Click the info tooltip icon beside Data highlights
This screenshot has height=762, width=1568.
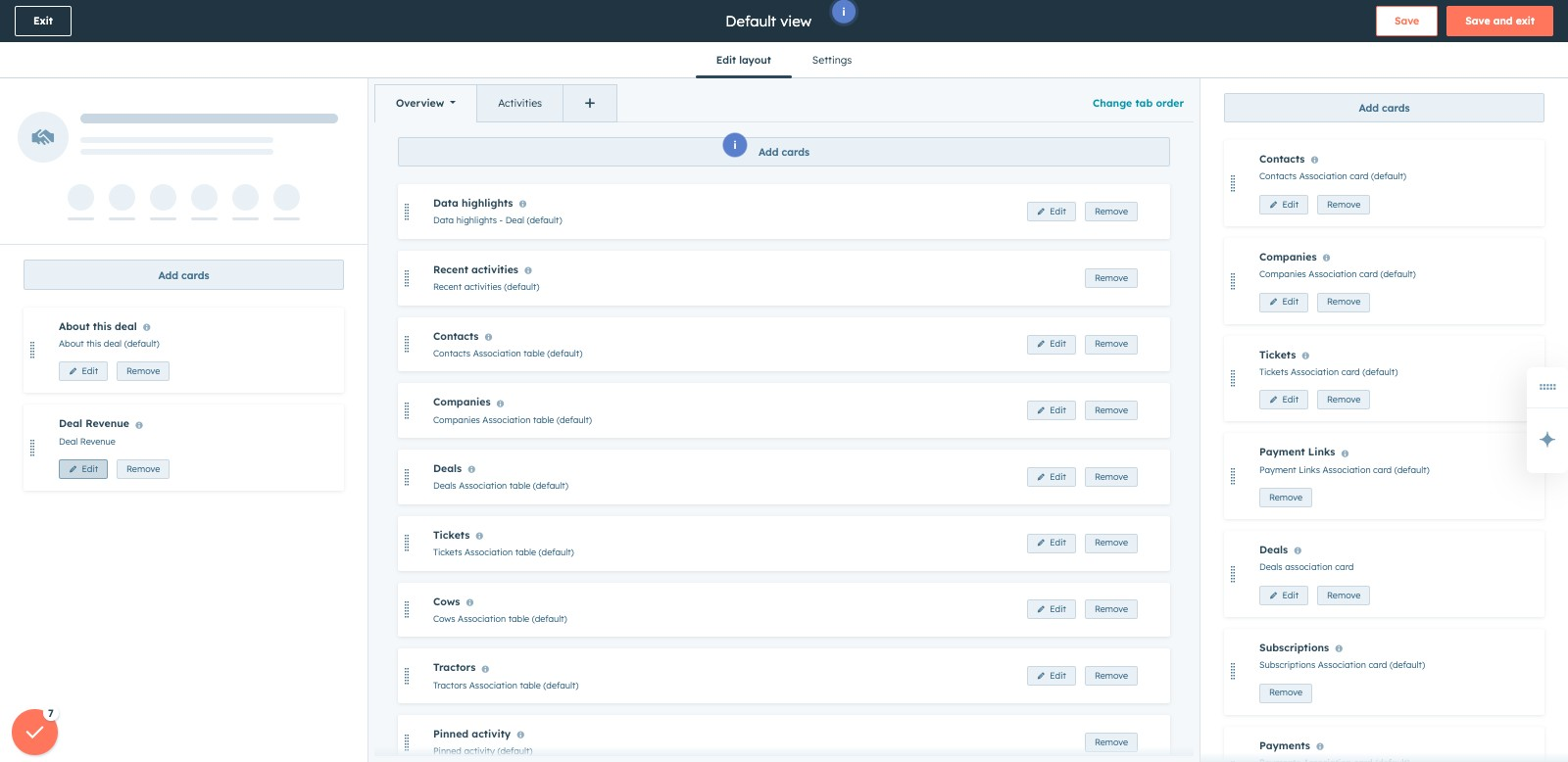tap(522, 204)
